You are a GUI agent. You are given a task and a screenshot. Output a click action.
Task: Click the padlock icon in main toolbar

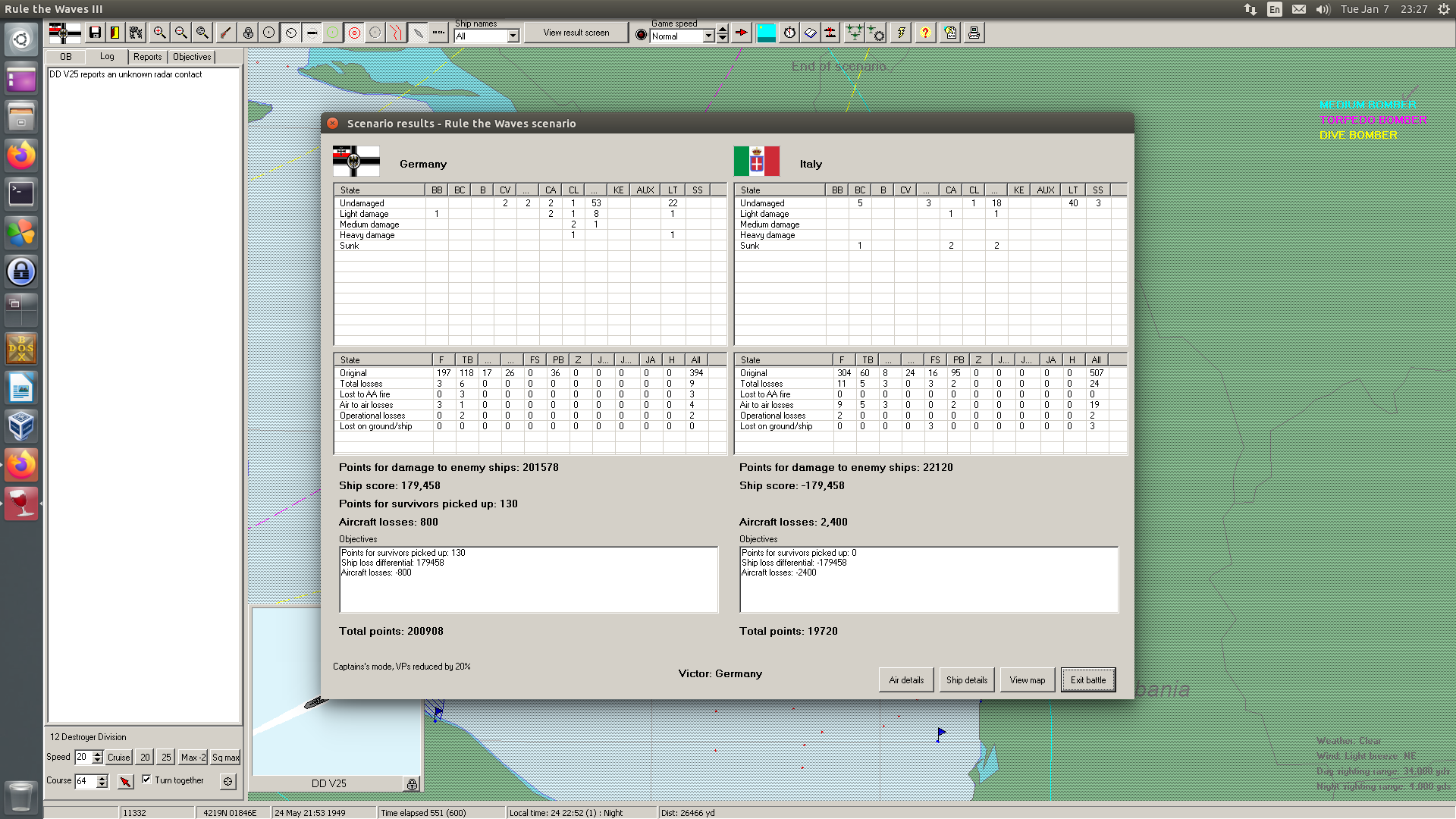click(x=248, y=33)
